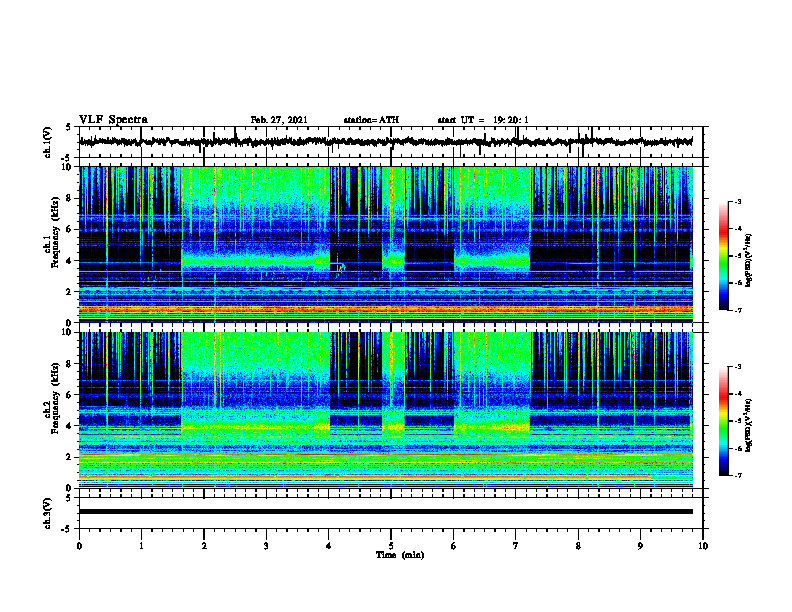Click the log(PSD) label of the upper color bar
Viewport: 792px width, 612px height.
point(750,260)
